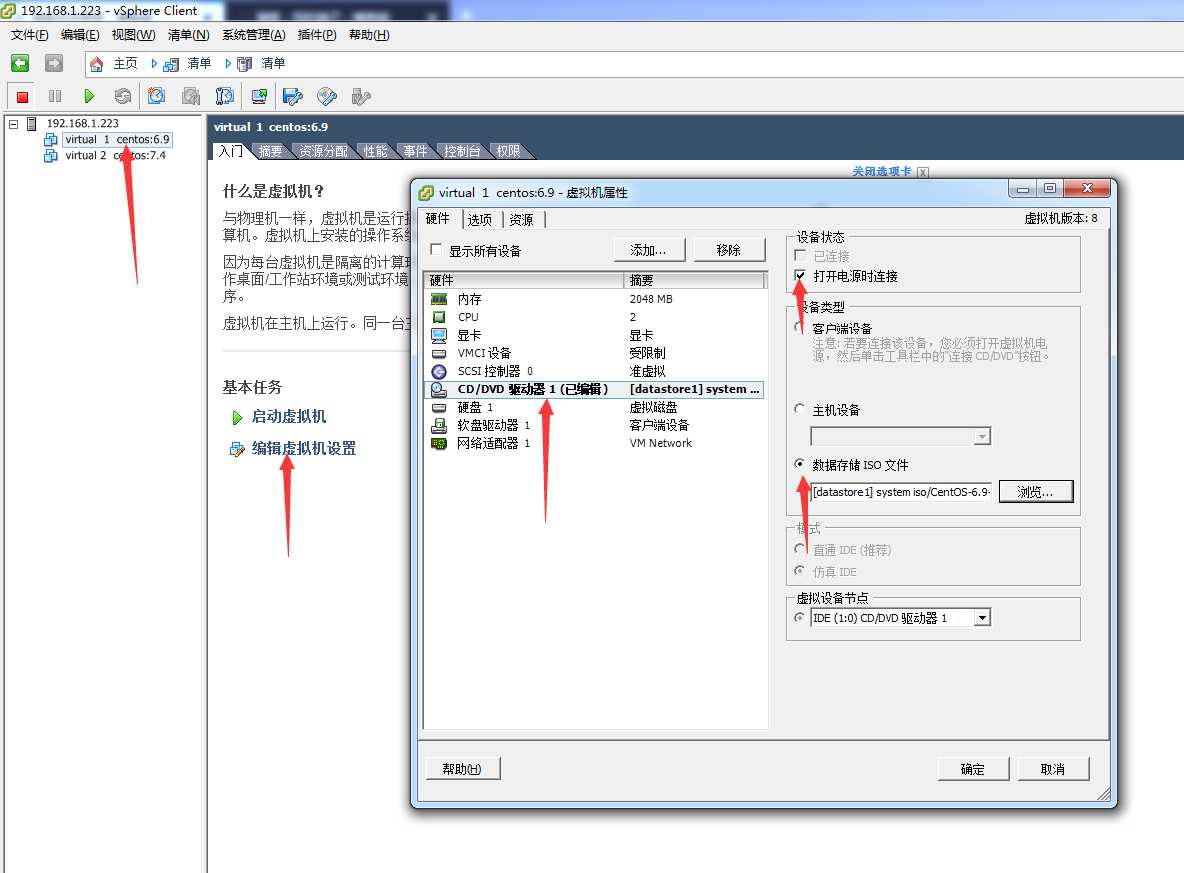1184x873 pixels.
Task: Select floppy drive 1 row
Action: pos(594,425)
